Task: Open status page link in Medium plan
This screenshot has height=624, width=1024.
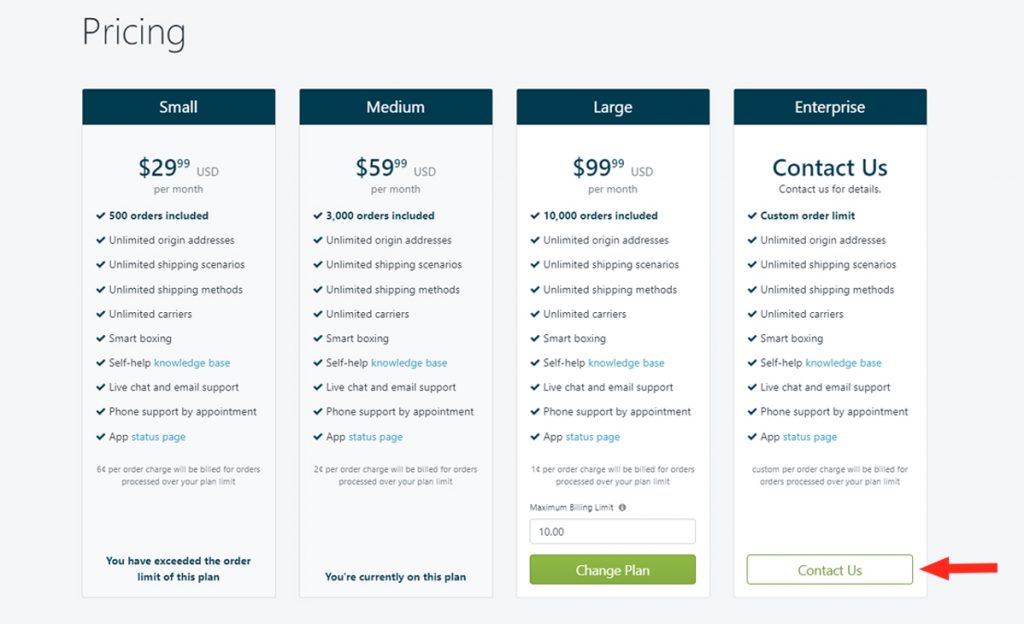Action: click(376, 437)
